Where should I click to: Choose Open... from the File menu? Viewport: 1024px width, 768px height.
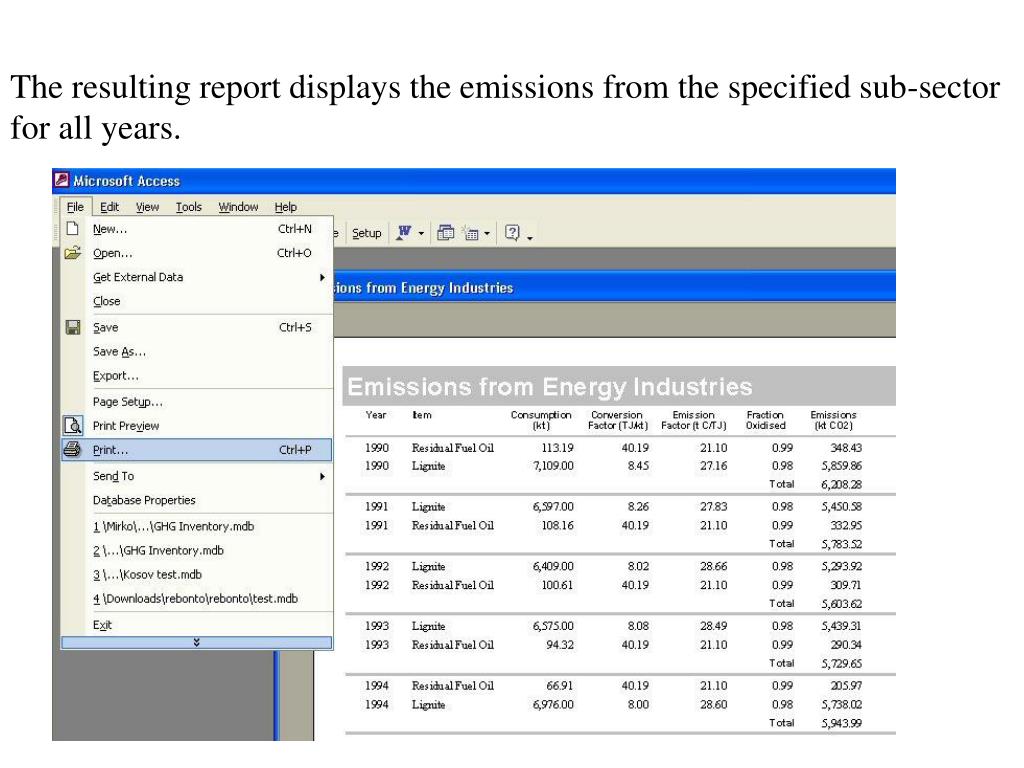pos(197,253)
